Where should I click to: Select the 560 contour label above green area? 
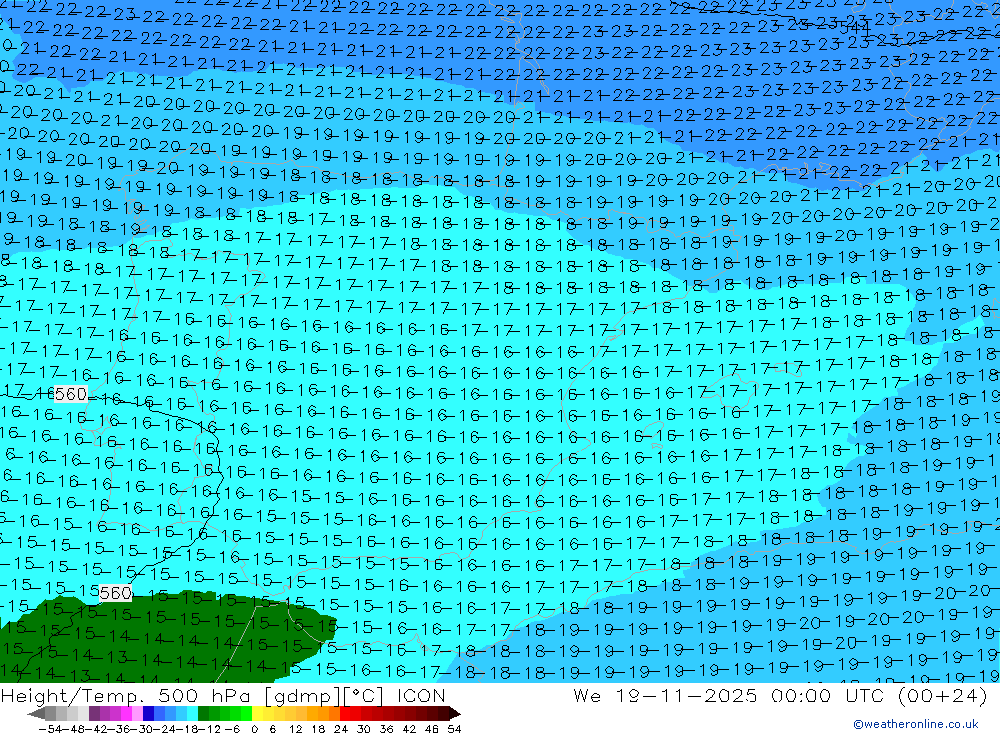(x=115, y=593)
